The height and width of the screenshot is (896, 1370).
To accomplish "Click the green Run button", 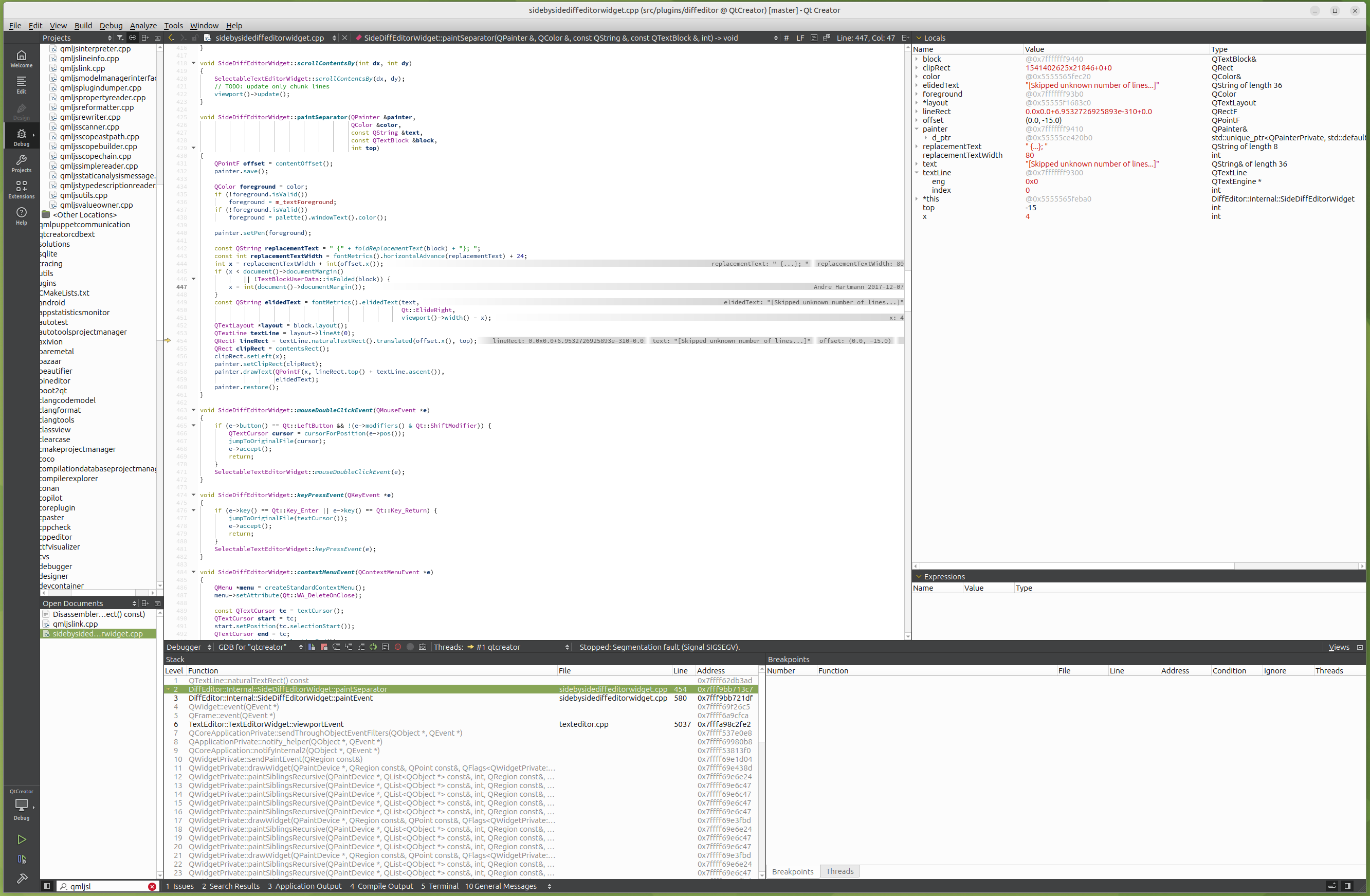I will coord(21,839).
